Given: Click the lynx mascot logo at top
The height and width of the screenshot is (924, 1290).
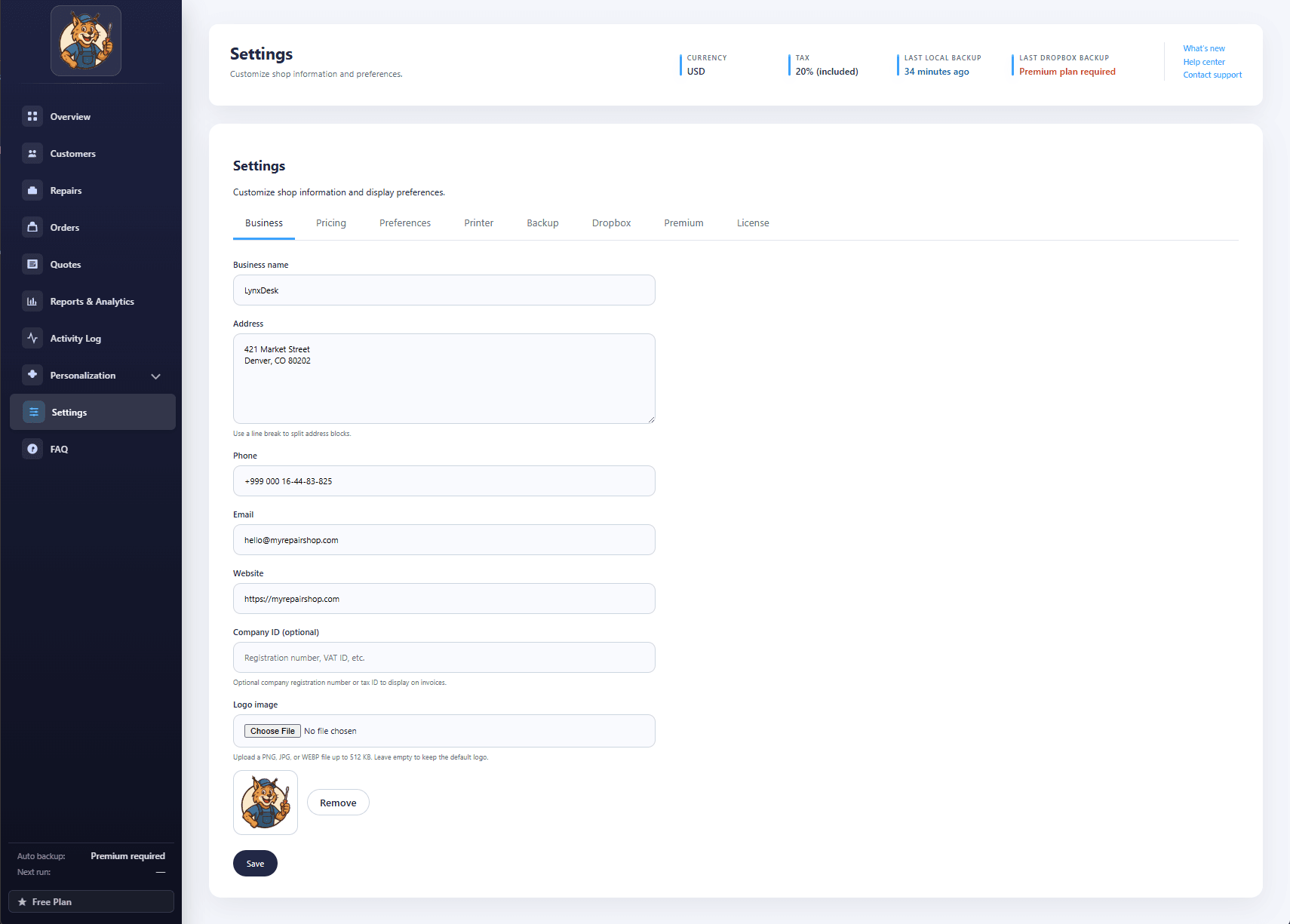Looking at the screenshot, I should point(85,41).
